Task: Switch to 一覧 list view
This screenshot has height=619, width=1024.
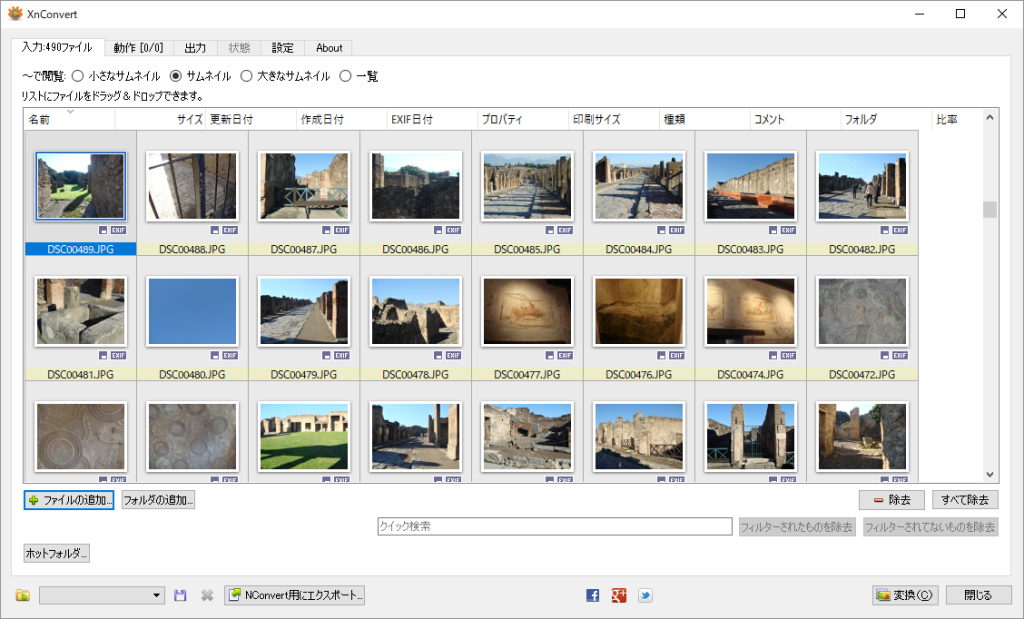Action: [x=346, y=76]
